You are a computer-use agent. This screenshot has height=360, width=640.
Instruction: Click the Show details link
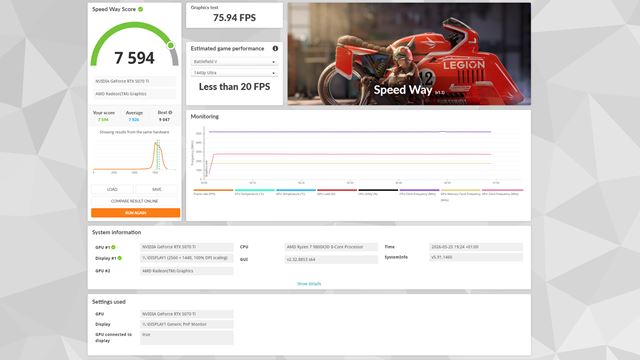[309, 284]
